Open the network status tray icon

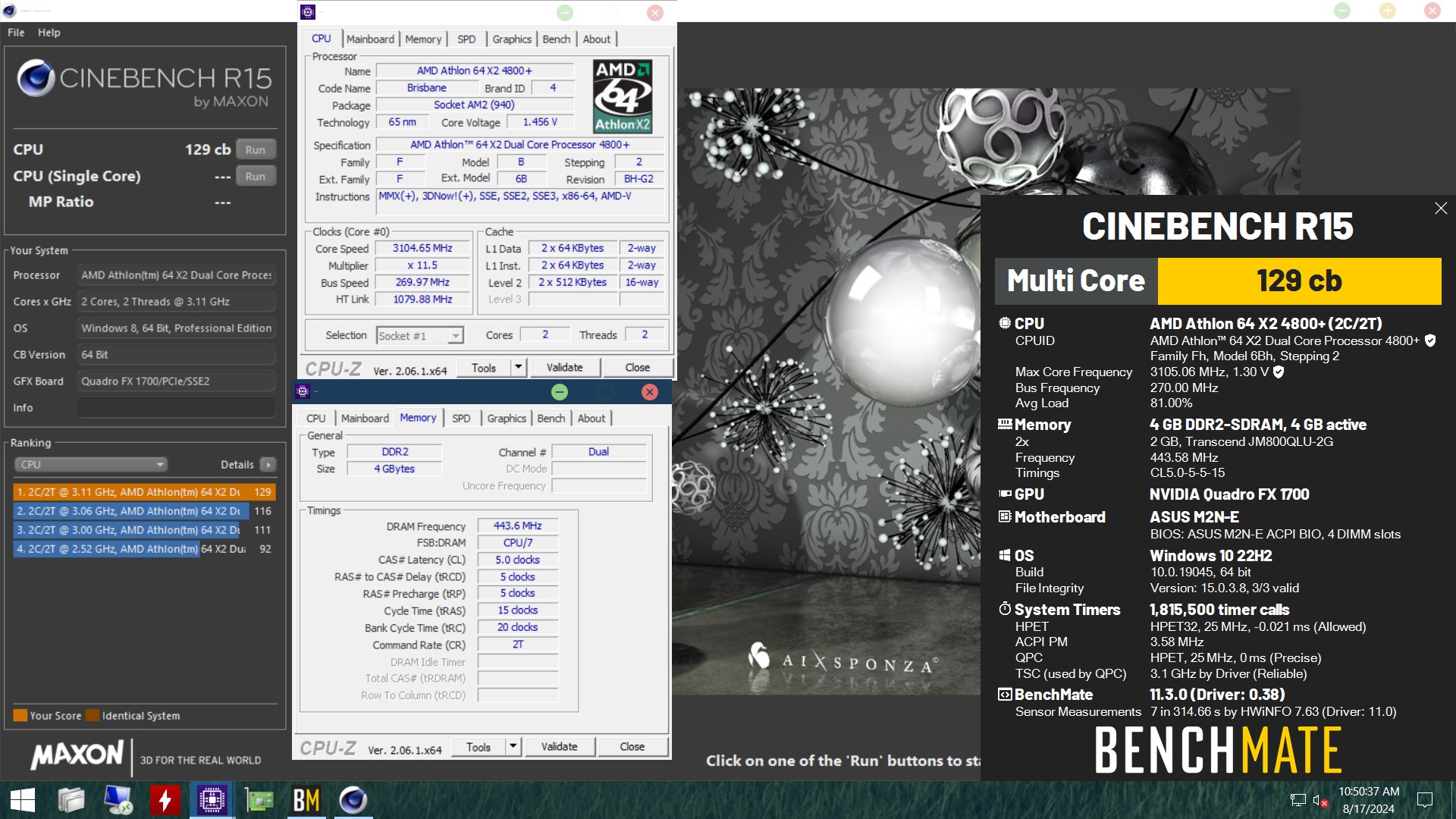[1298, 800]
